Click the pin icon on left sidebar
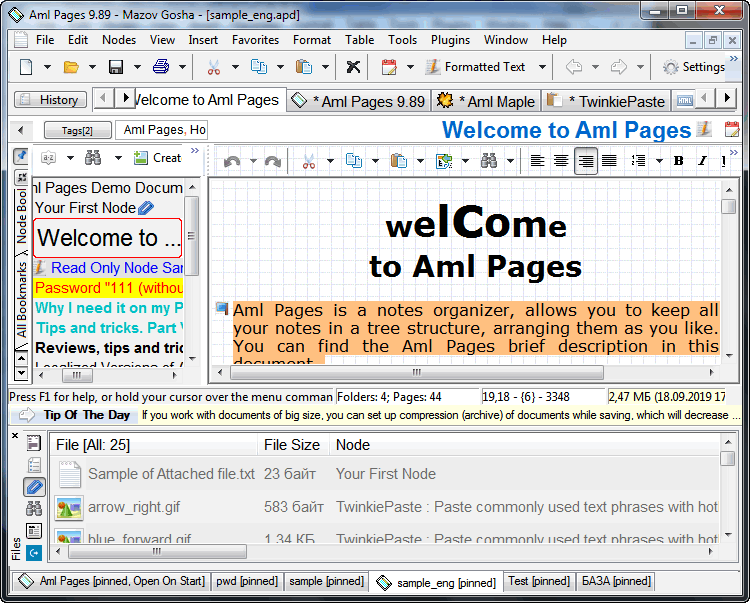The image size is (750, 603). pos(21,156)
